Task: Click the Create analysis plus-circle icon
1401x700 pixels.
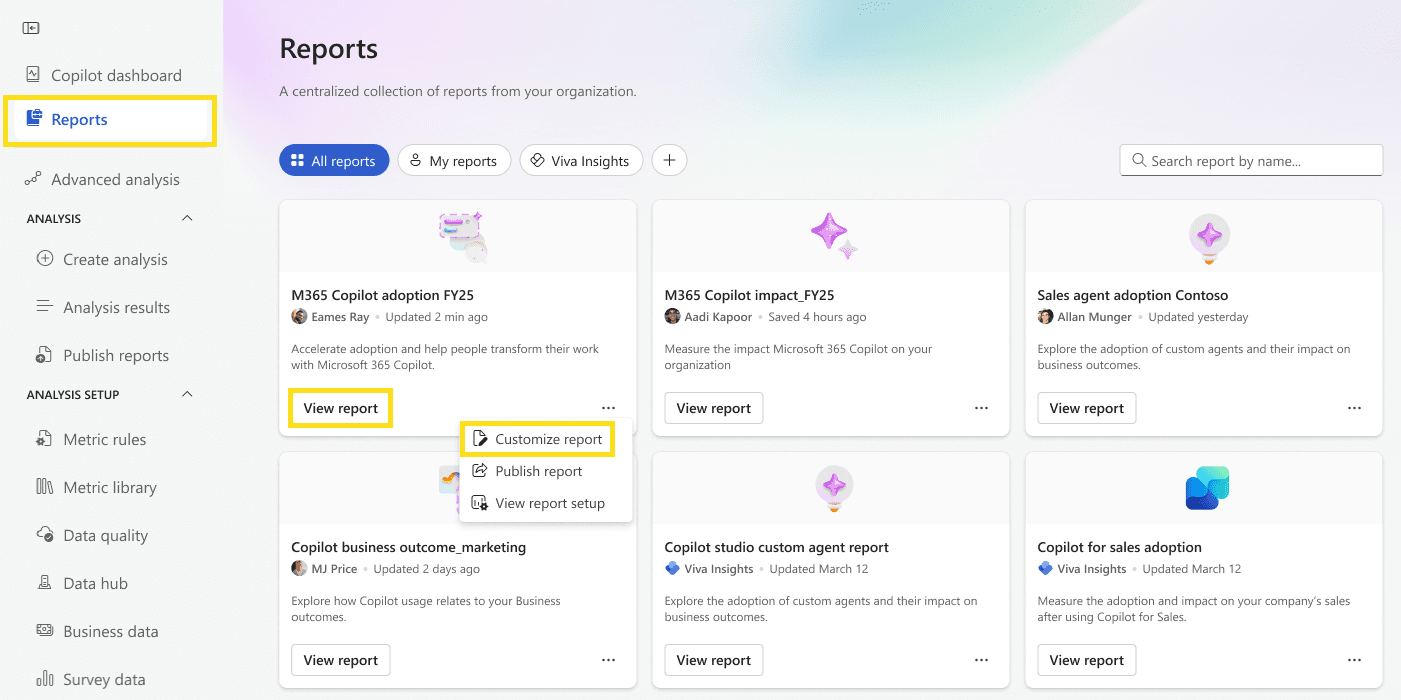Action: pyautogui.click(x=44, y=258)
